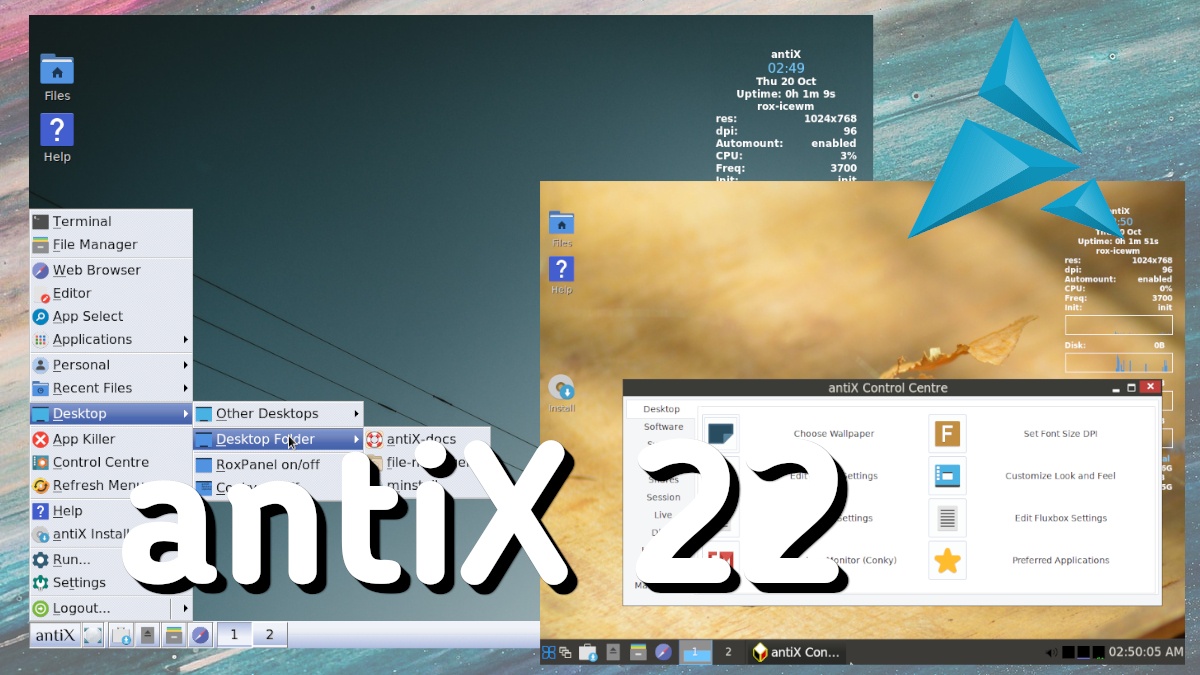Expand the Recent Files submenu arrow
Image resolution: width=1200 pixels, height=675 pixels.
click(x=186, y=388)
